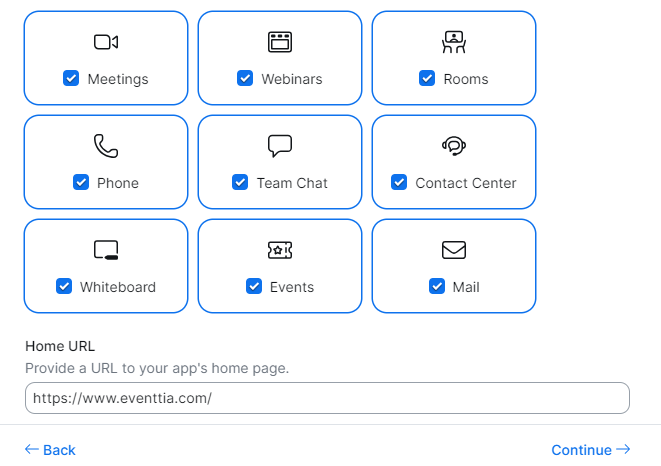Click the Contact Center headset icon
661x466 pixels.
pyautogui.click(x=454, y=146)
